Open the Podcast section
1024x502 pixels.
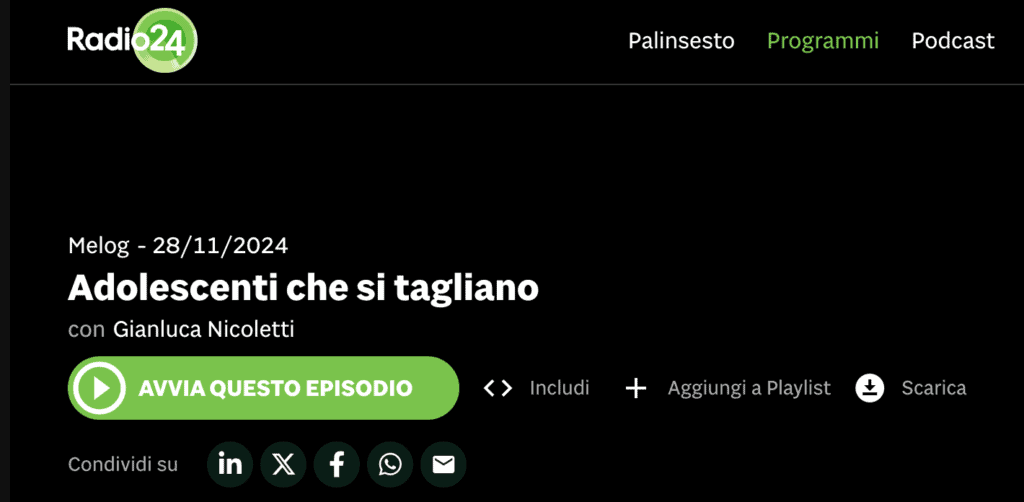953,41
